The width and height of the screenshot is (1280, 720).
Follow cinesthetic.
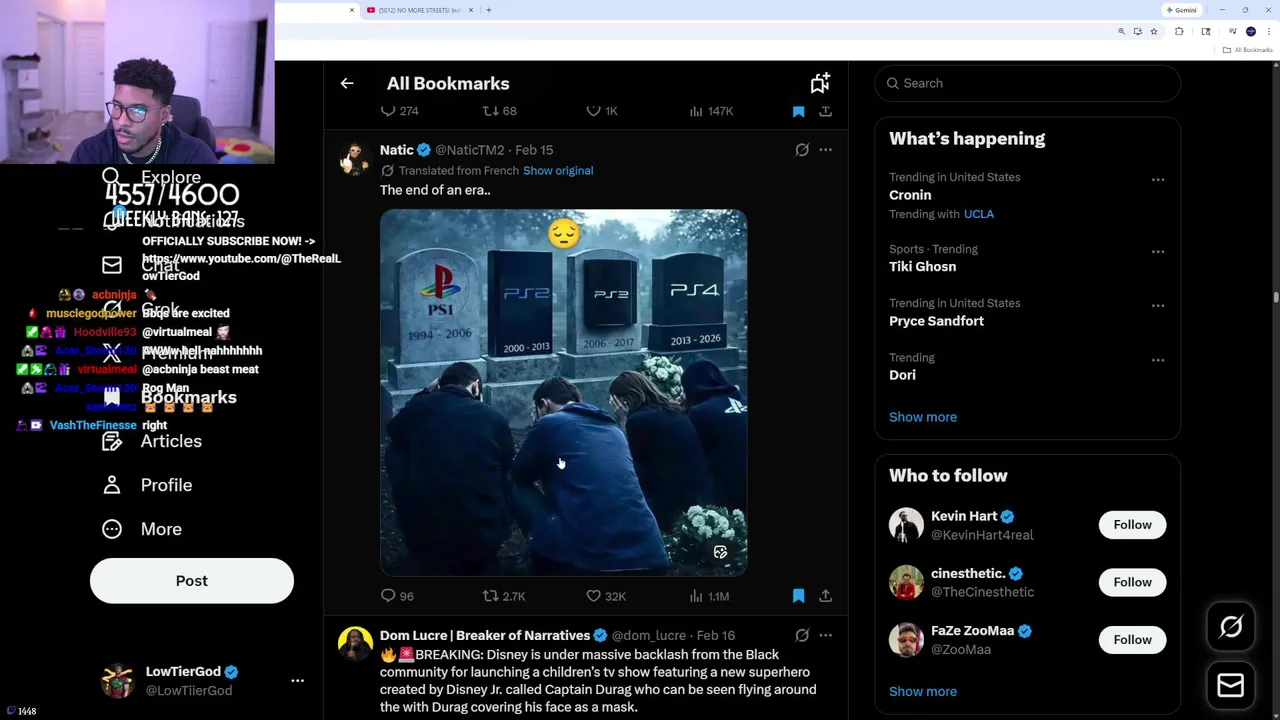(1132, 582)
